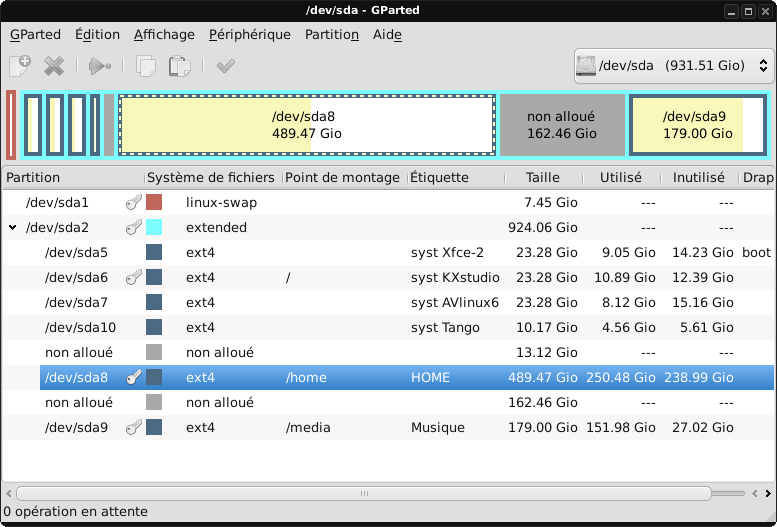Click the '162.46 Gio' size in table

[x=543, y=402]
